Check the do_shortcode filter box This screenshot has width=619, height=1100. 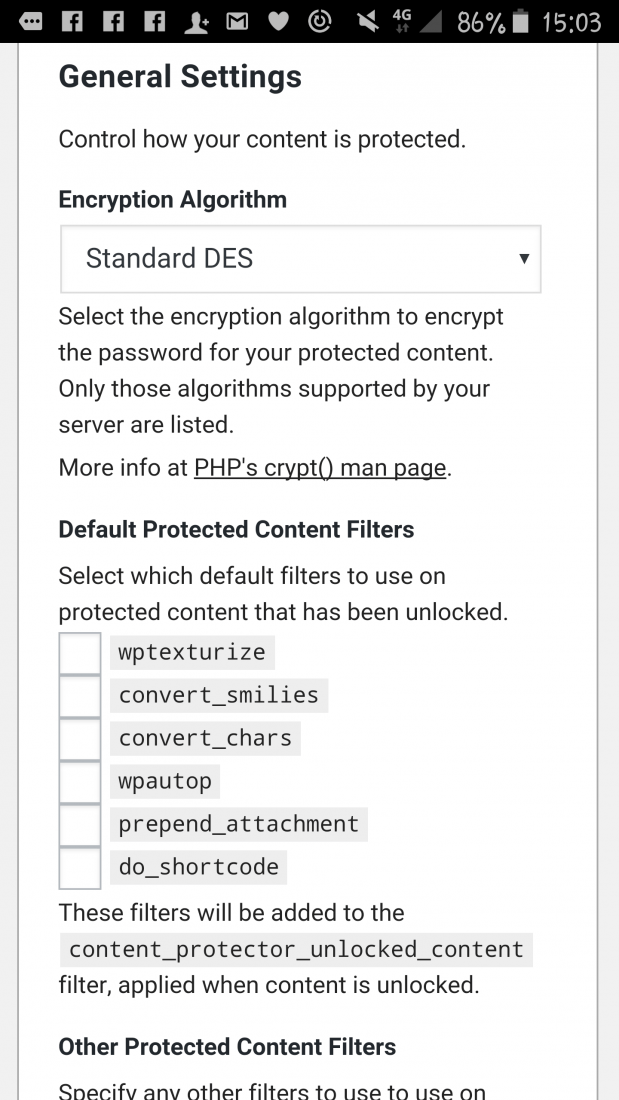[x=79, y=868]
